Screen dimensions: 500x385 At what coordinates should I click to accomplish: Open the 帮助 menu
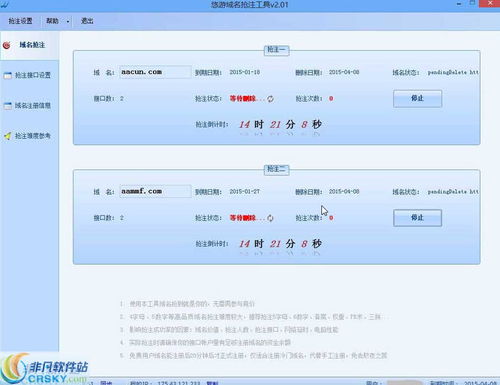click(52, 21)
